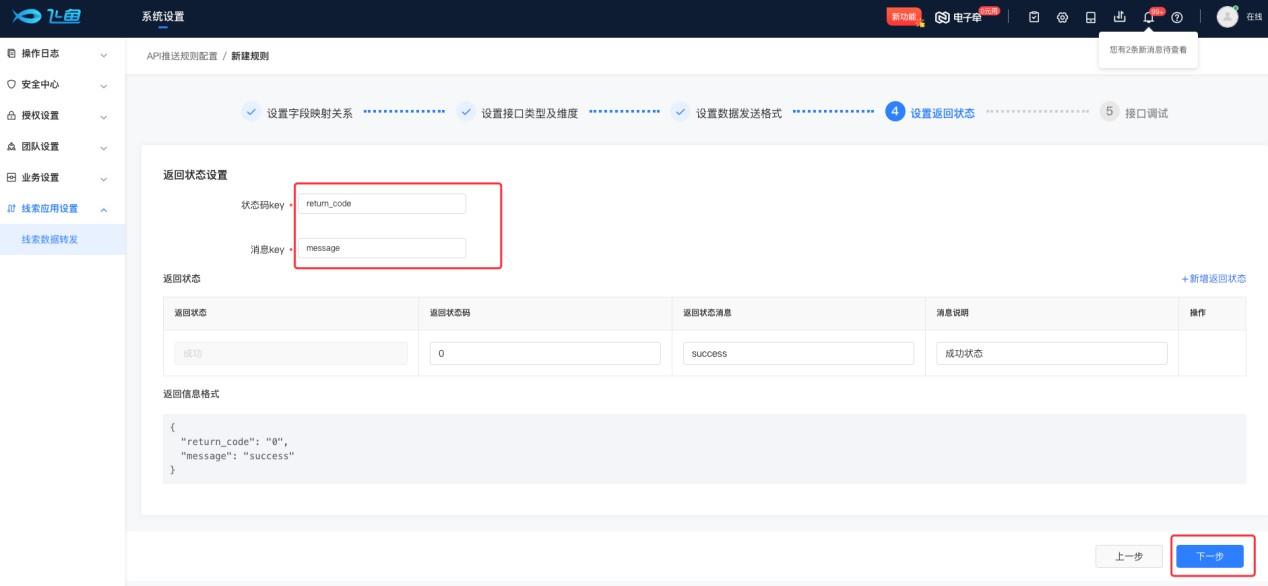Screen dimensions: 1268x586
Task: Click the +新增返回状态 link
Action: (x=1213, y=279)
